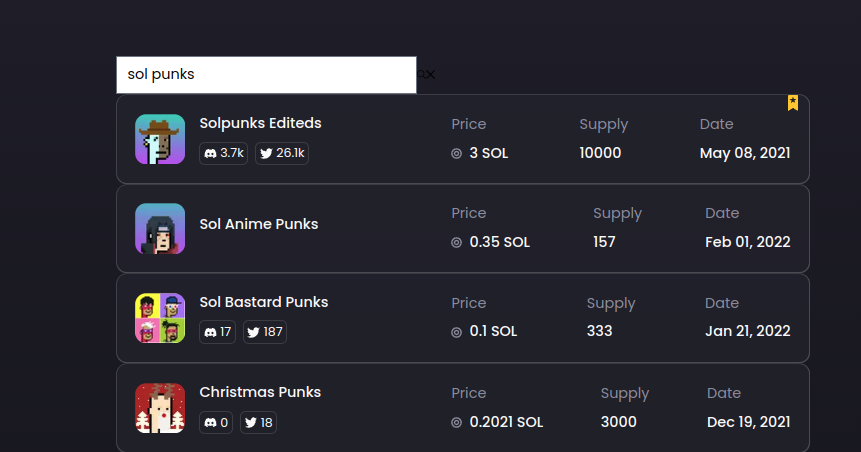Open the Sol Bastard Punks title
Viewport: 861px width, 452px height.
point(264,302)
